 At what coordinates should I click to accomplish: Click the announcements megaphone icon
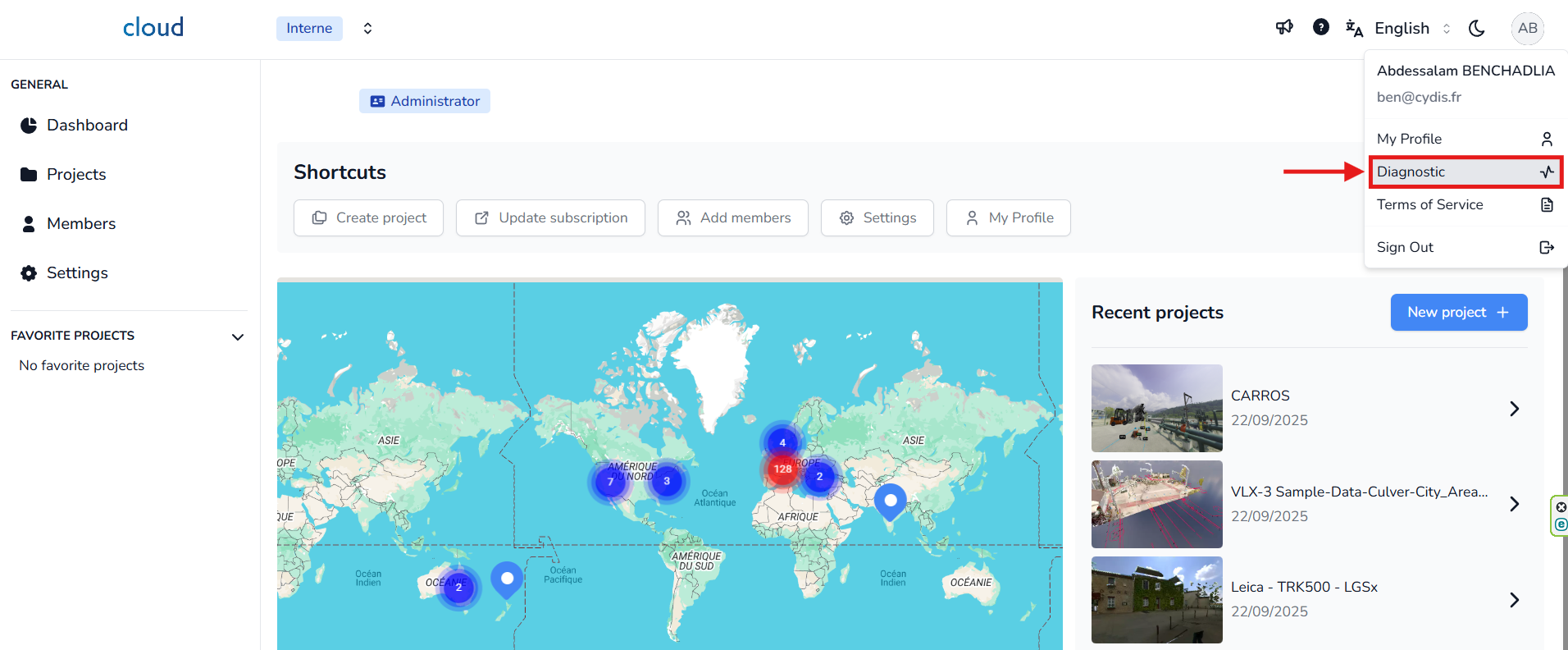[1284, 27]
